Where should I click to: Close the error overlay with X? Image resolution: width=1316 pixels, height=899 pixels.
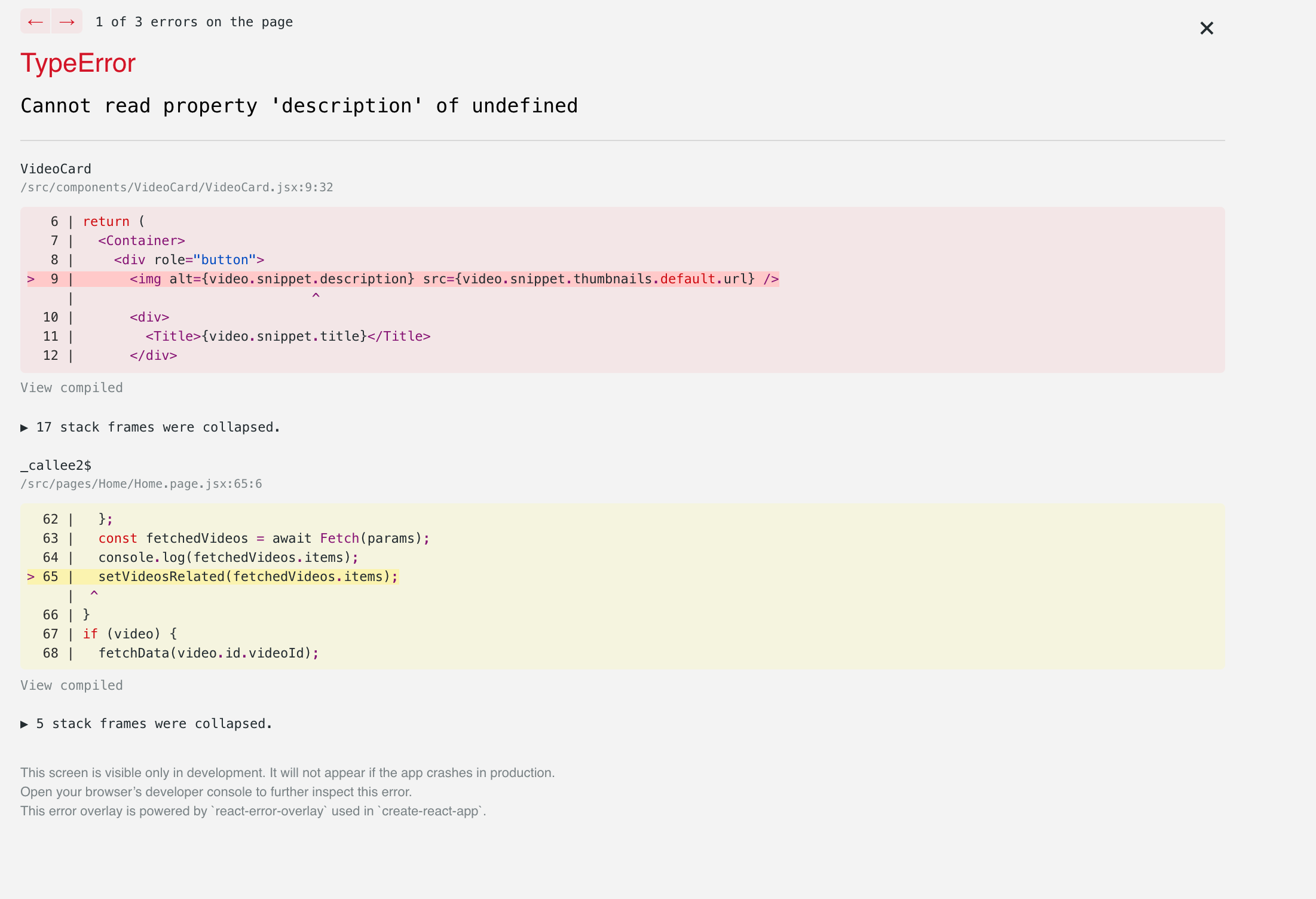click(1206, 28)
